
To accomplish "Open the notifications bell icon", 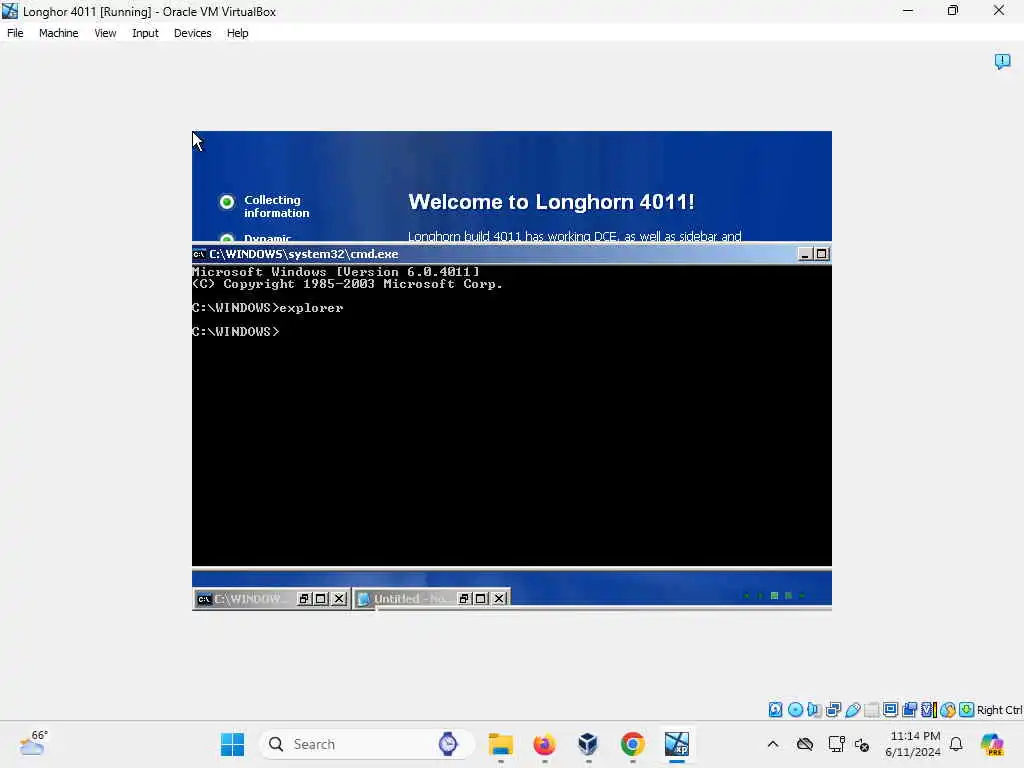I will (x=956, y=744).
